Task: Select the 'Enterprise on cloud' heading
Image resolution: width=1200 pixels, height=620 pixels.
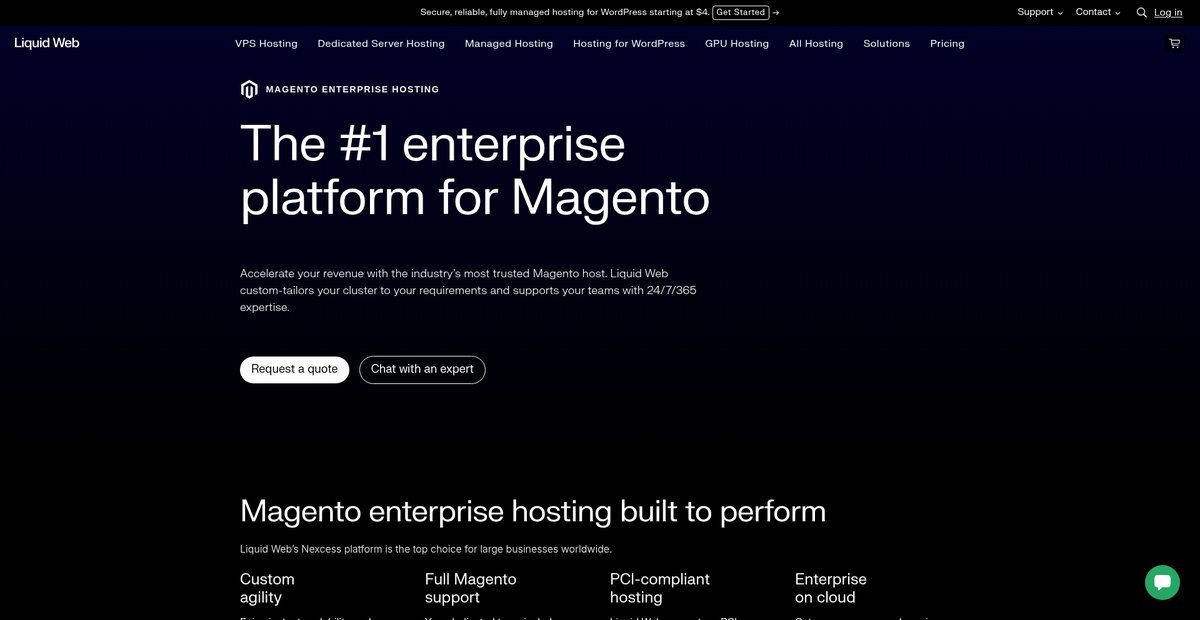Action: (x=831, y=588)
